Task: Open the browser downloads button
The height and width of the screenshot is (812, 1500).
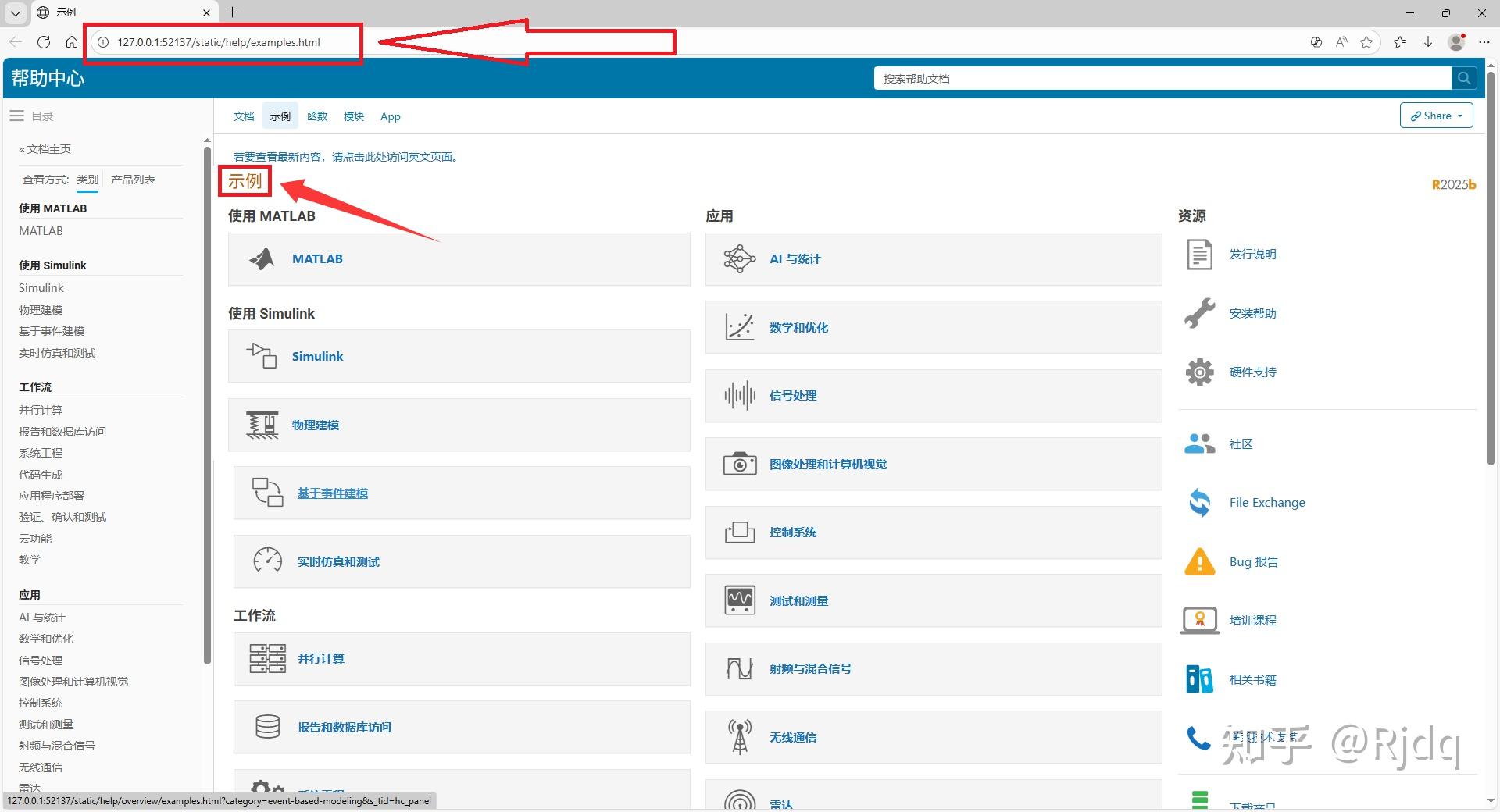Action: [x=1428, y=42]
